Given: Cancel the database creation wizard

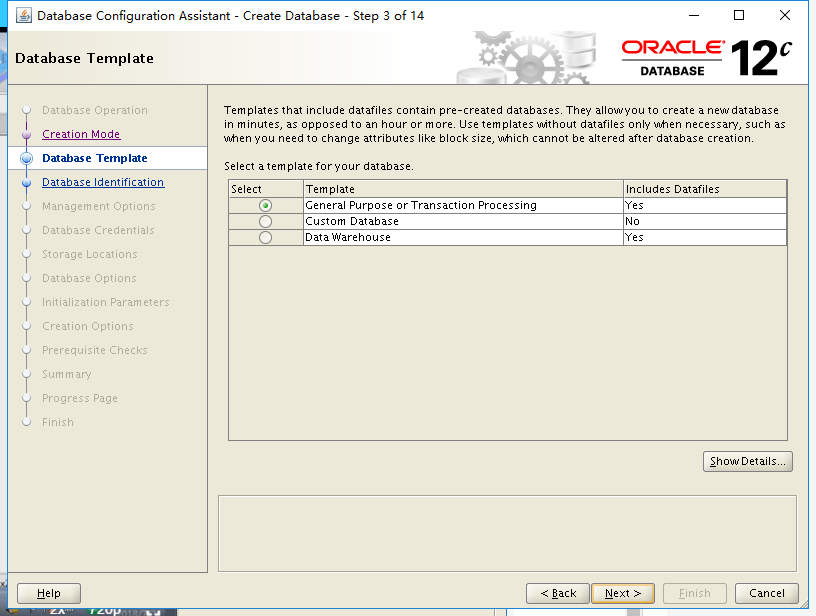Looking at the screenshot, I should pos(766,593).
